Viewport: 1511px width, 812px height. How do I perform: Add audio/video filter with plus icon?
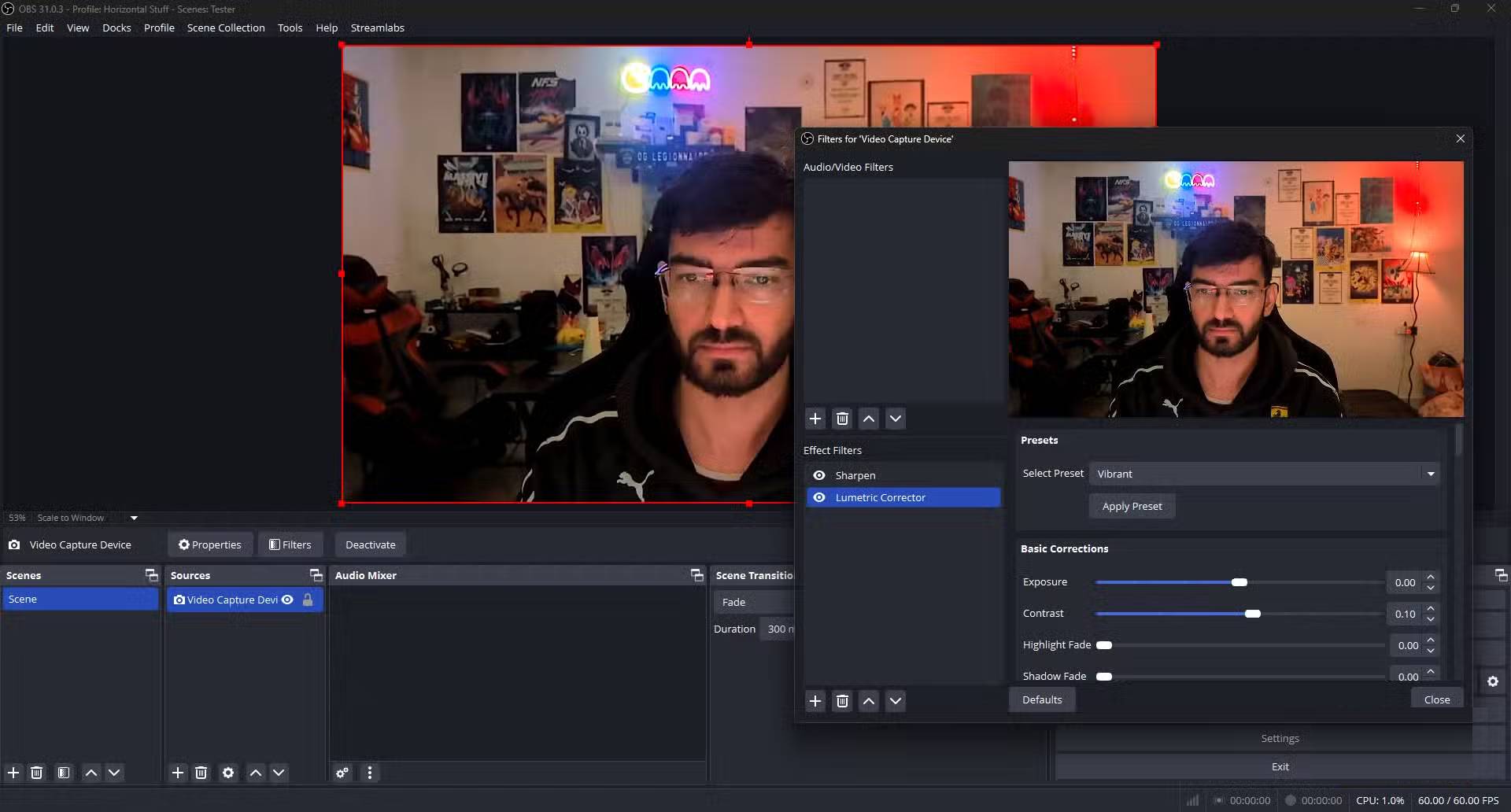point(815,419)
